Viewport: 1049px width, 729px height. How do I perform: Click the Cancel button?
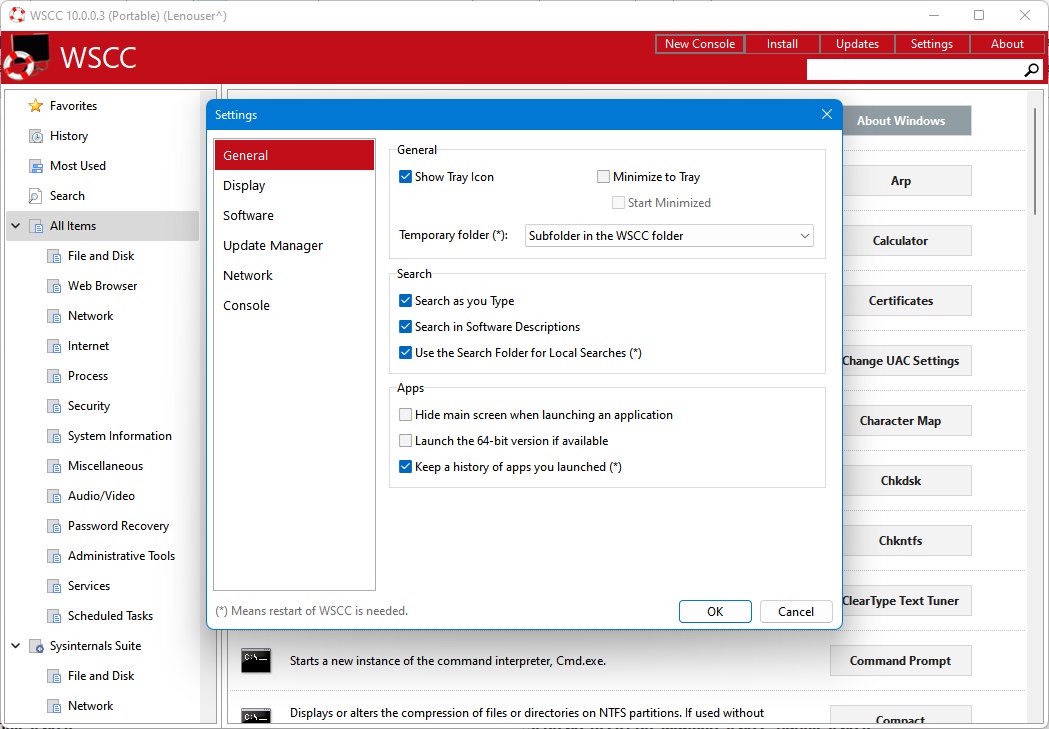click(x=796, y=611)
